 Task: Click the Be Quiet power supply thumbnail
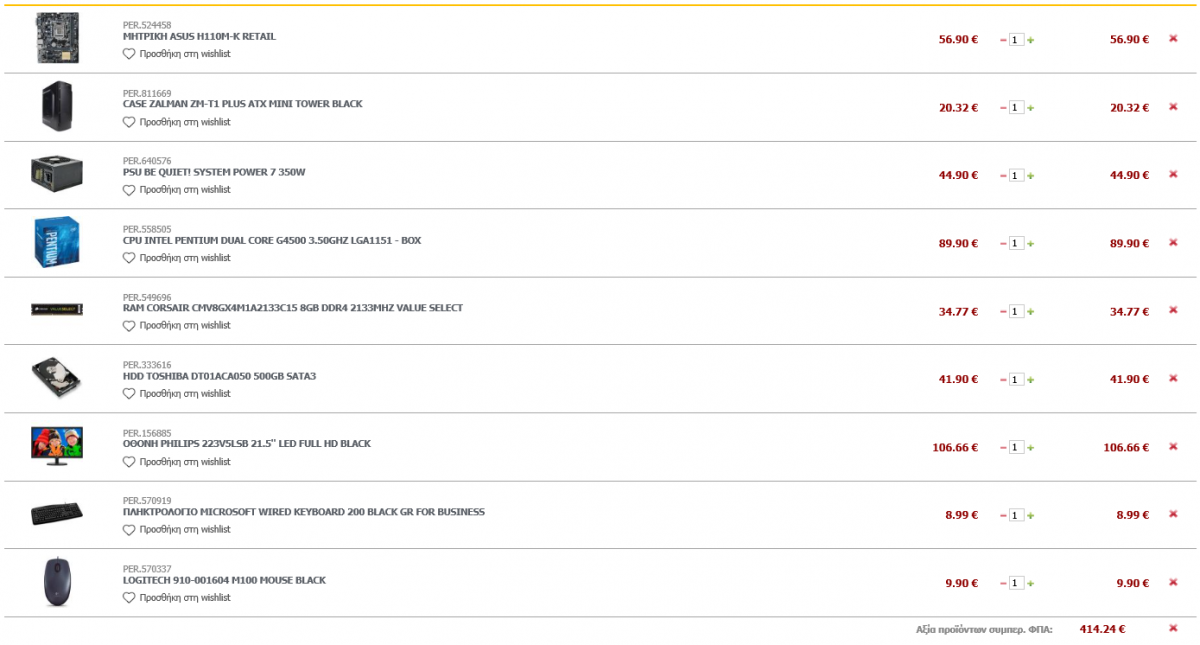tap(57, 174)
